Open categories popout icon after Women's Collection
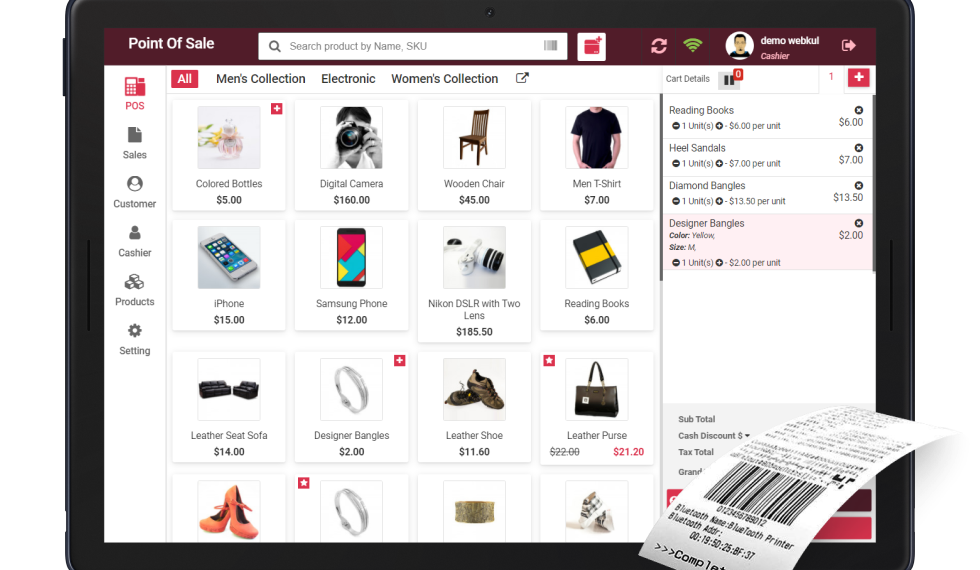Image resolution: width=980 pixels, height=570 pixels. click(522, 78)
